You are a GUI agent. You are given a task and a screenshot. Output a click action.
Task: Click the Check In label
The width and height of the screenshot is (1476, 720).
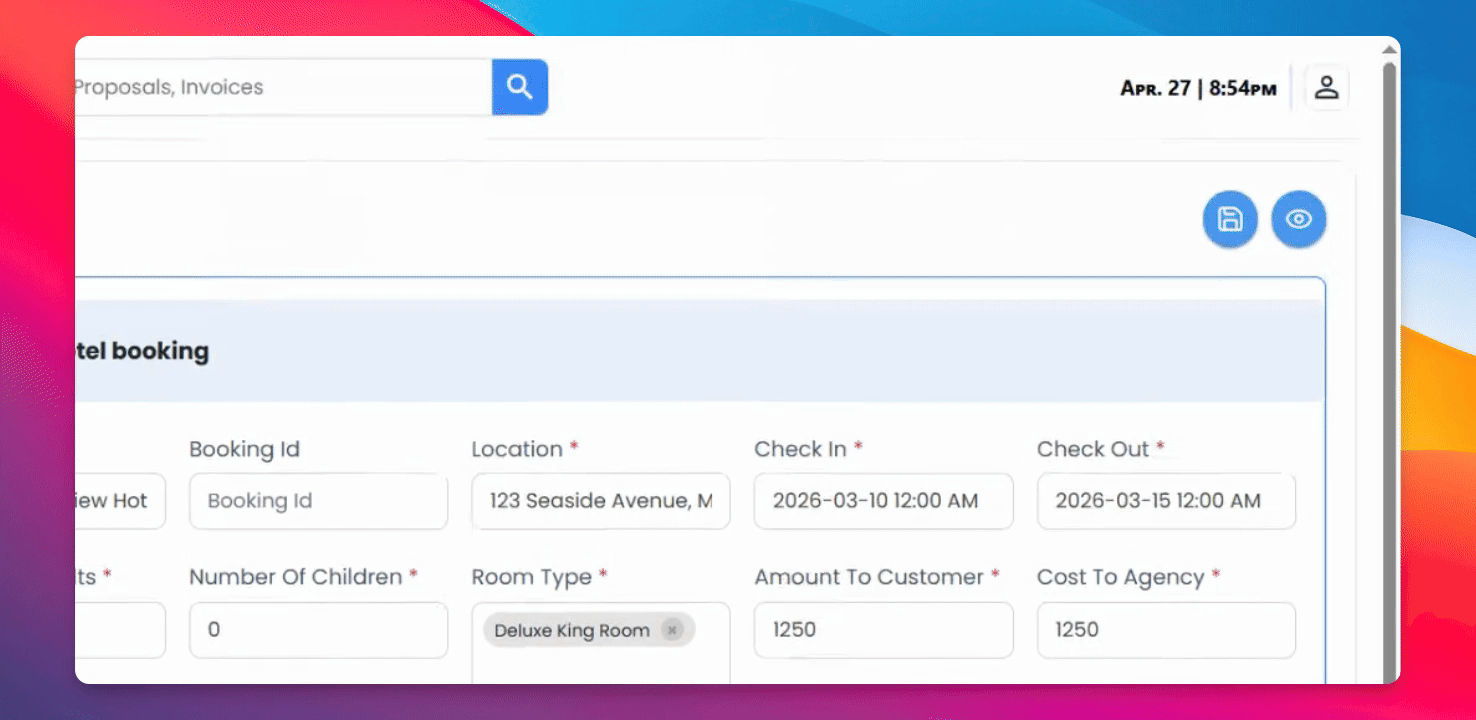(x=808, y=449)
